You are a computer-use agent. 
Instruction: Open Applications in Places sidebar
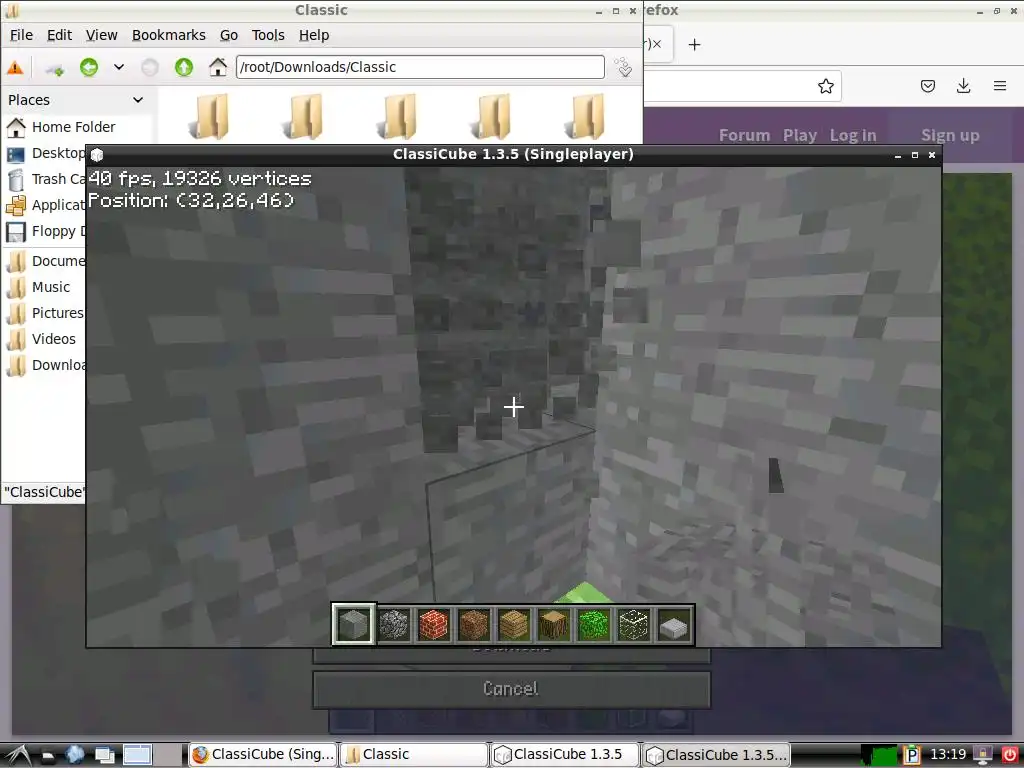point(46,205)
